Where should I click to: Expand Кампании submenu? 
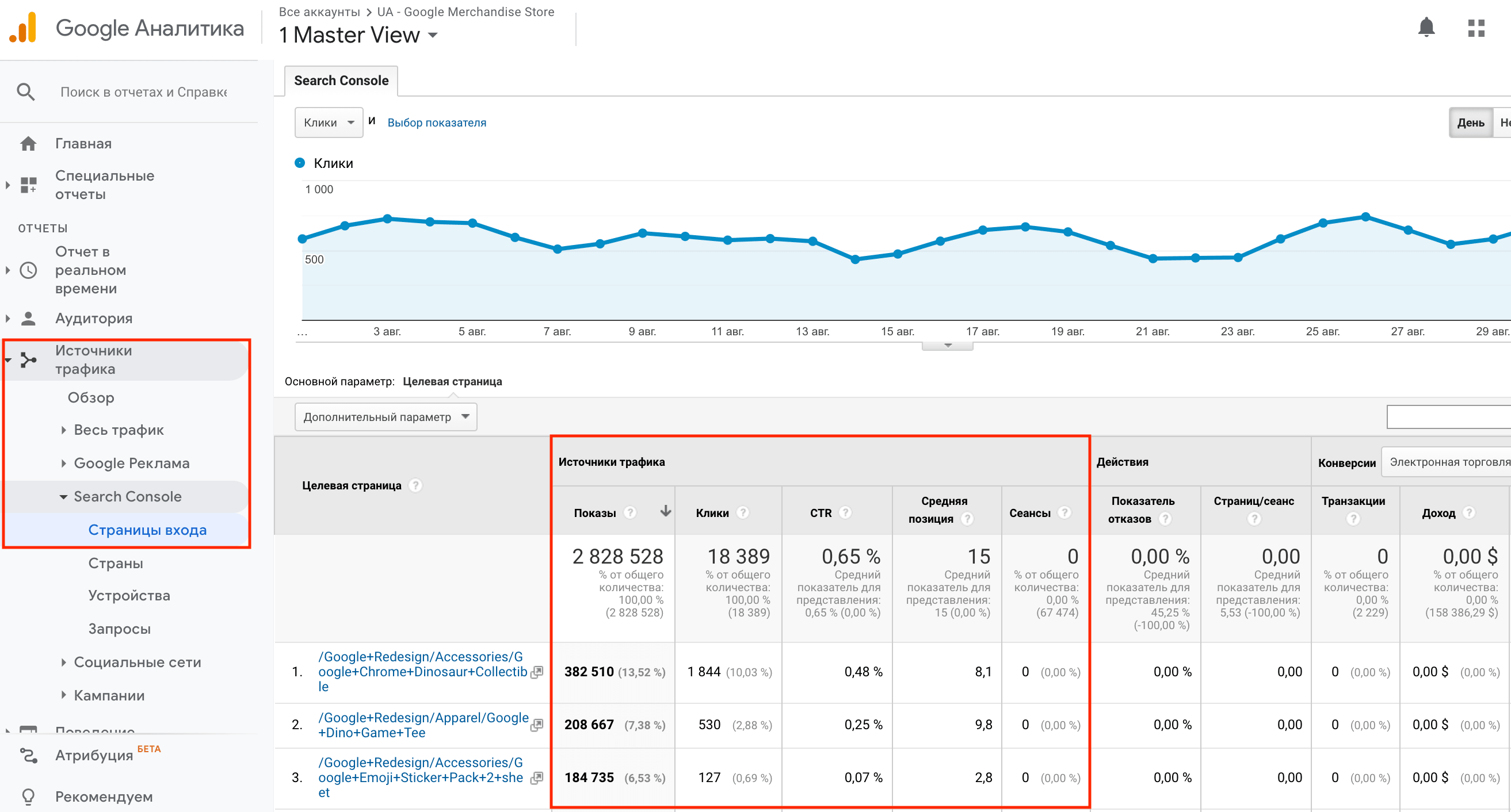click(63, 695)
